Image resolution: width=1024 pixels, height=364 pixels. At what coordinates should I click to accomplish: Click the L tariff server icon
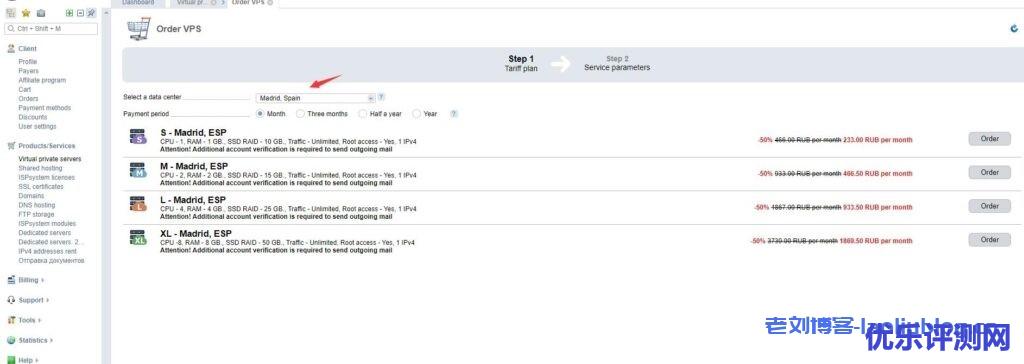138,204
